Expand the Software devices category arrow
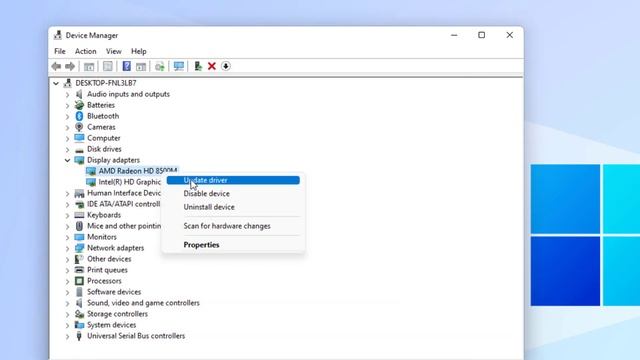This screenshot has height=360, width=640. click(x=67, y=293)
